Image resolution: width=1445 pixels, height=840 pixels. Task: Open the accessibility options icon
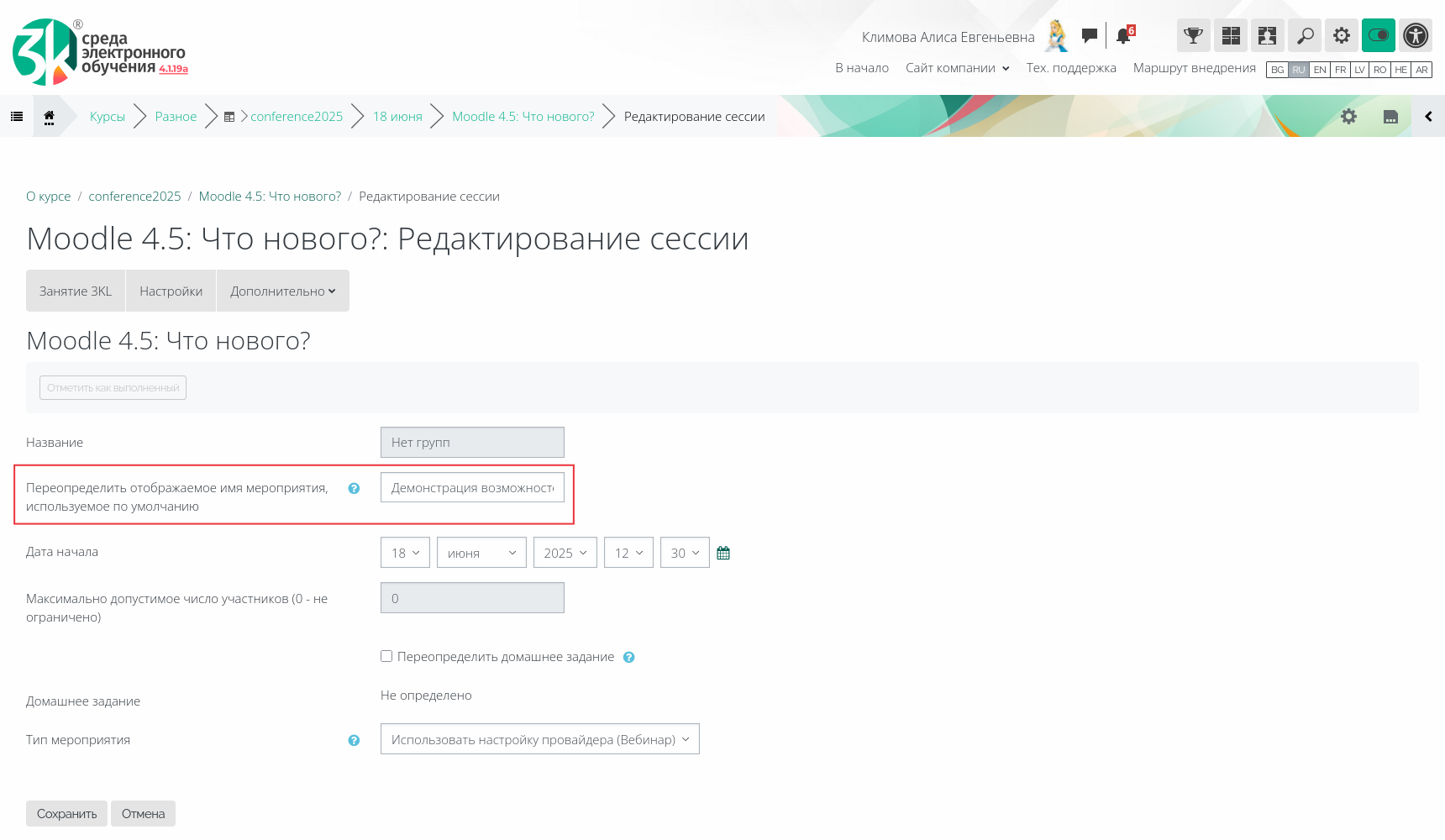(x=1416, y=35)
